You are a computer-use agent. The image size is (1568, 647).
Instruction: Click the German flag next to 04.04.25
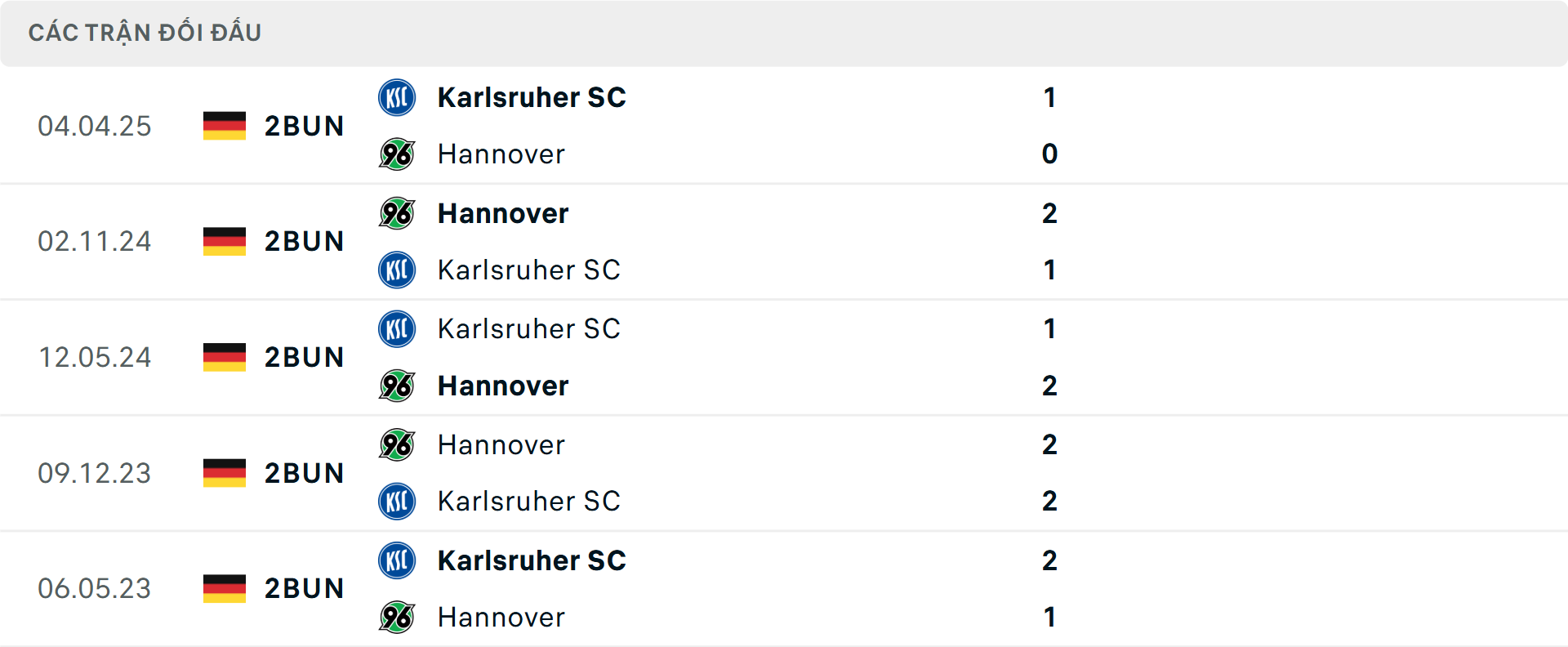pos(224,126)
